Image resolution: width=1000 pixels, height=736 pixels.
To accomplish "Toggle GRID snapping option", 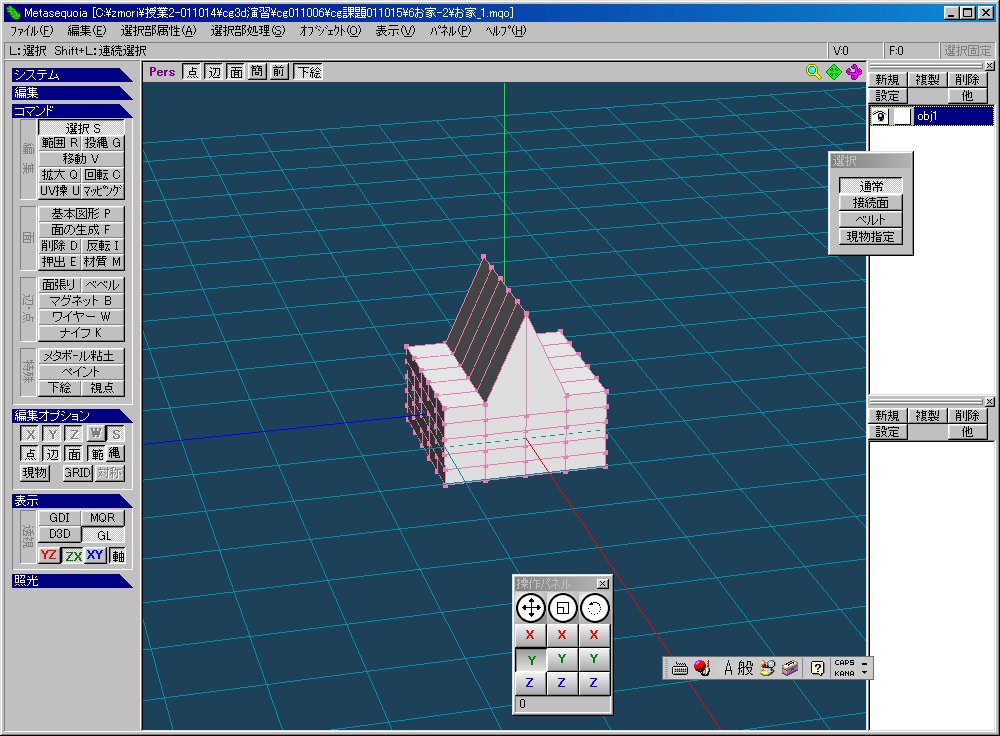I will [77, 473].
